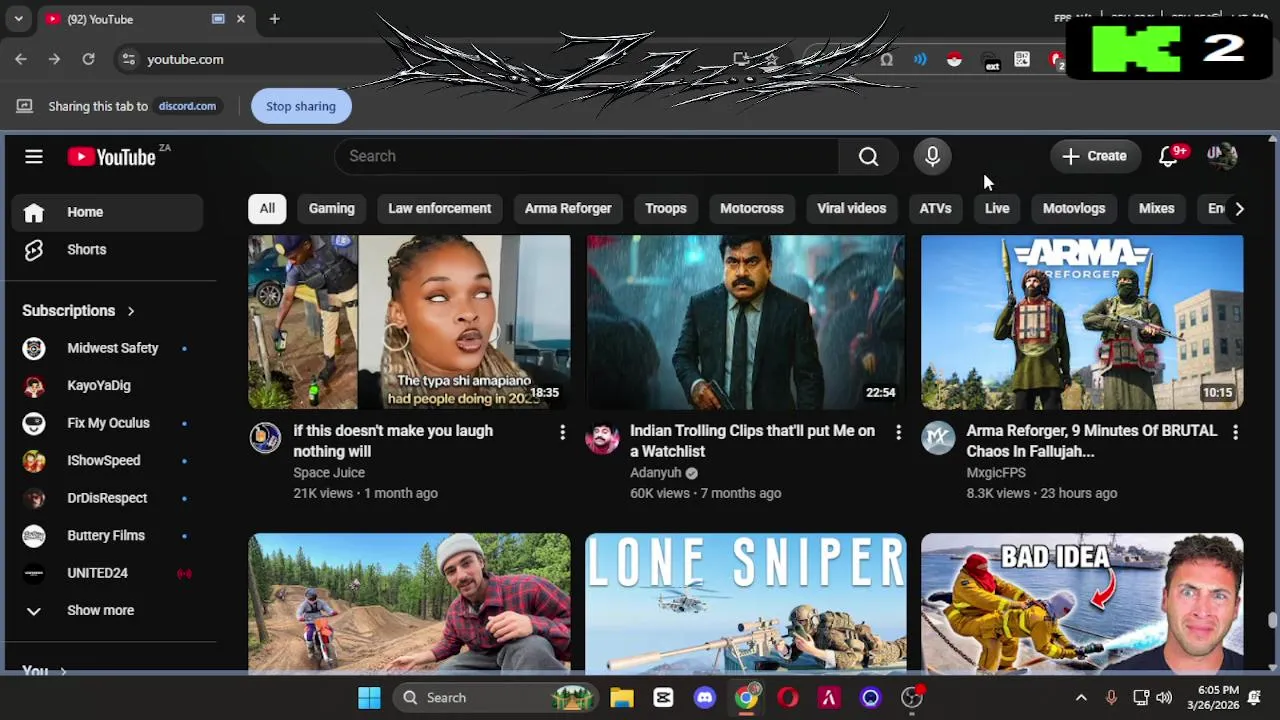This screenshot has width=1280, height=720.
Task: Open Shorts from the sidebar
Action: (108, 249)
